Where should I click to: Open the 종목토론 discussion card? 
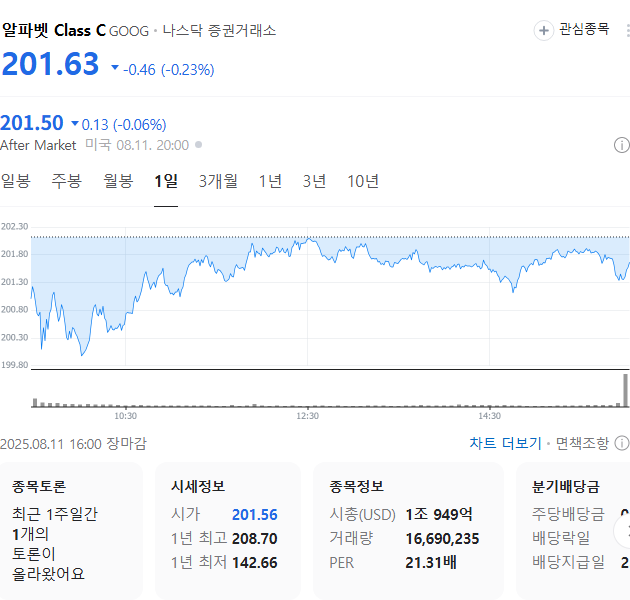pos(71,530)
